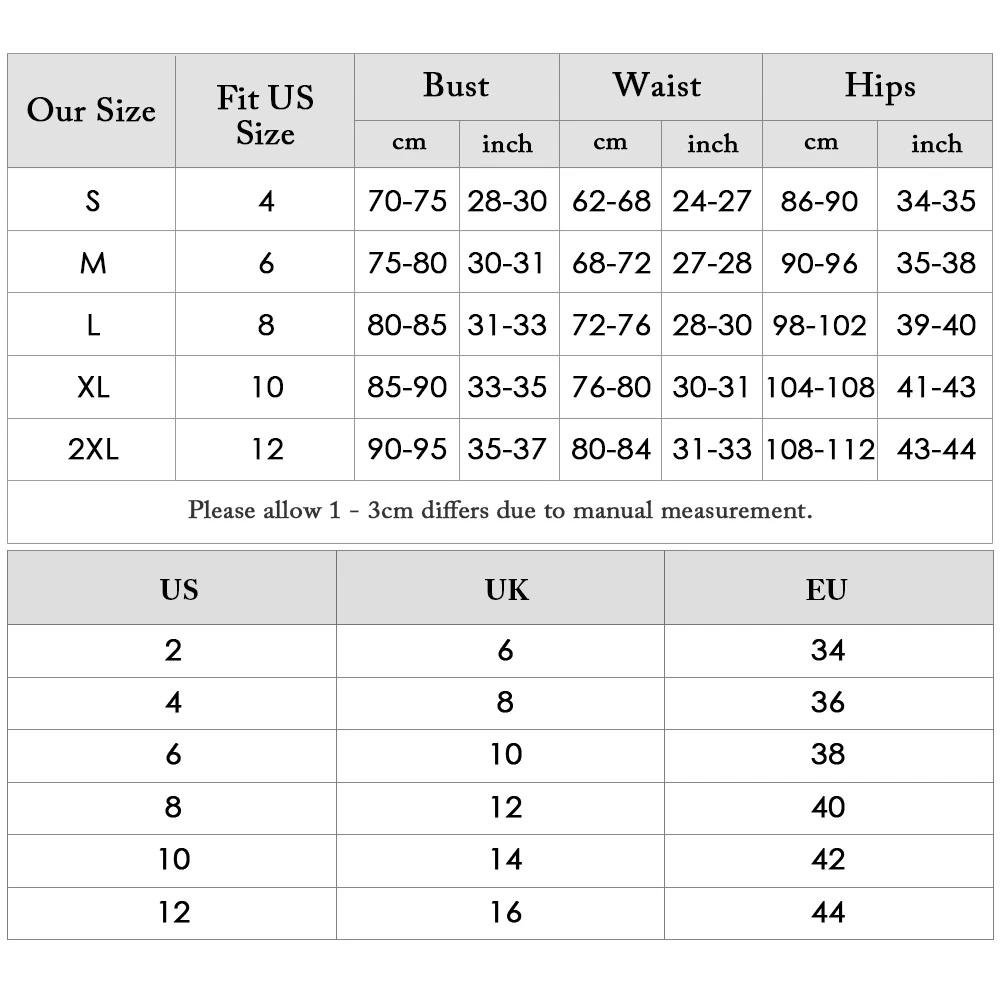The height and width of the screenshot is (1000, 1000).
Task: Click the EU column header
Action: (x=827, y=590)
